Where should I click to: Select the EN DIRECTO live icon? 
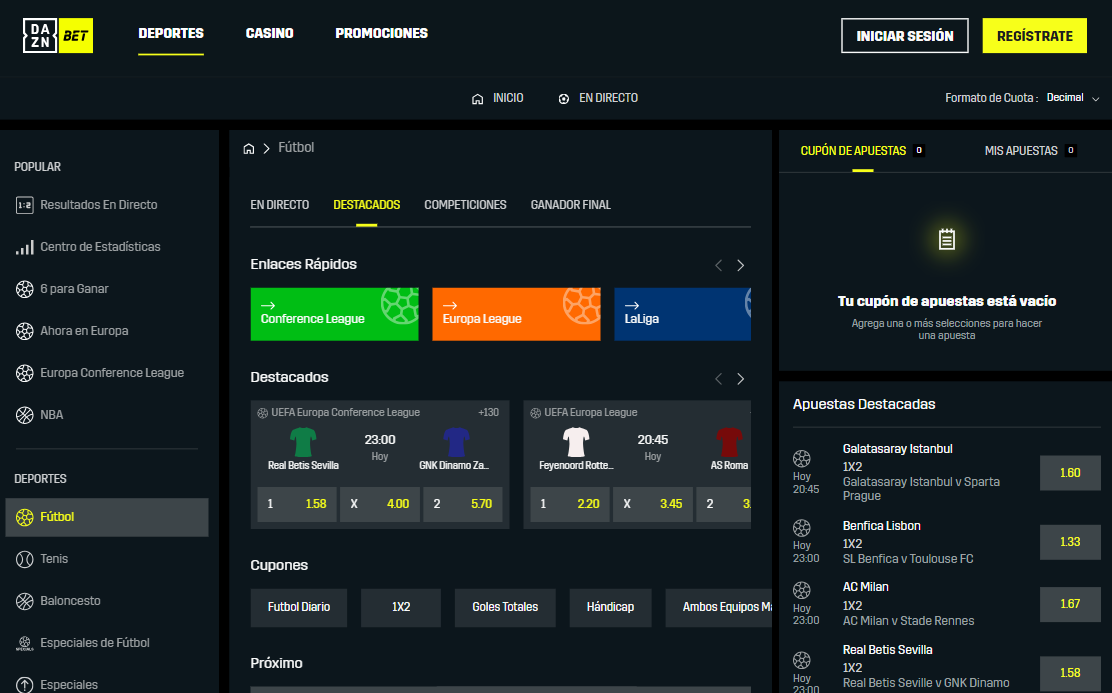562,98
